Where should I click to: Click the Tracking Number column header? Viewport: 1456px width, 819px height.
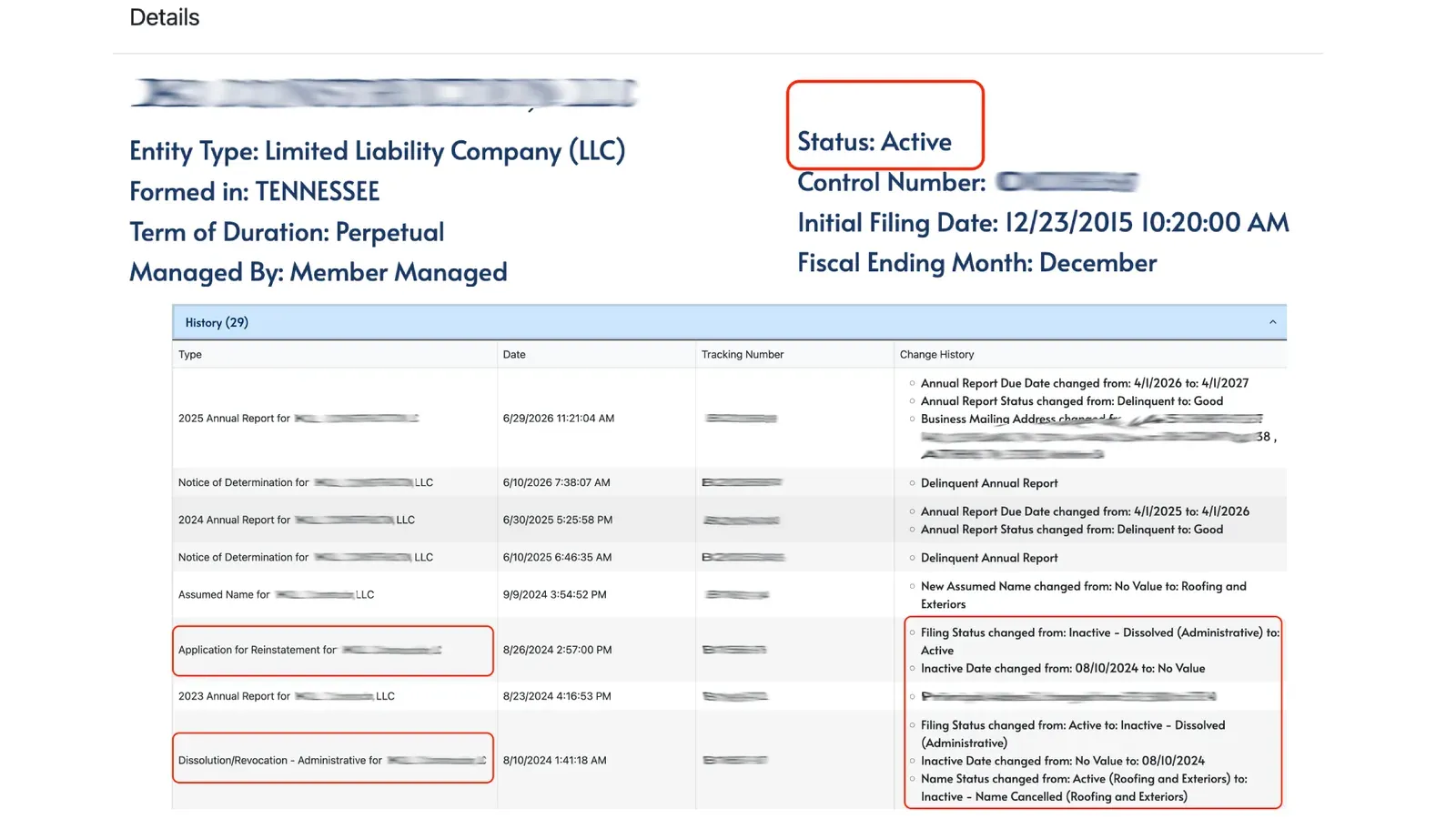(743, 355)
